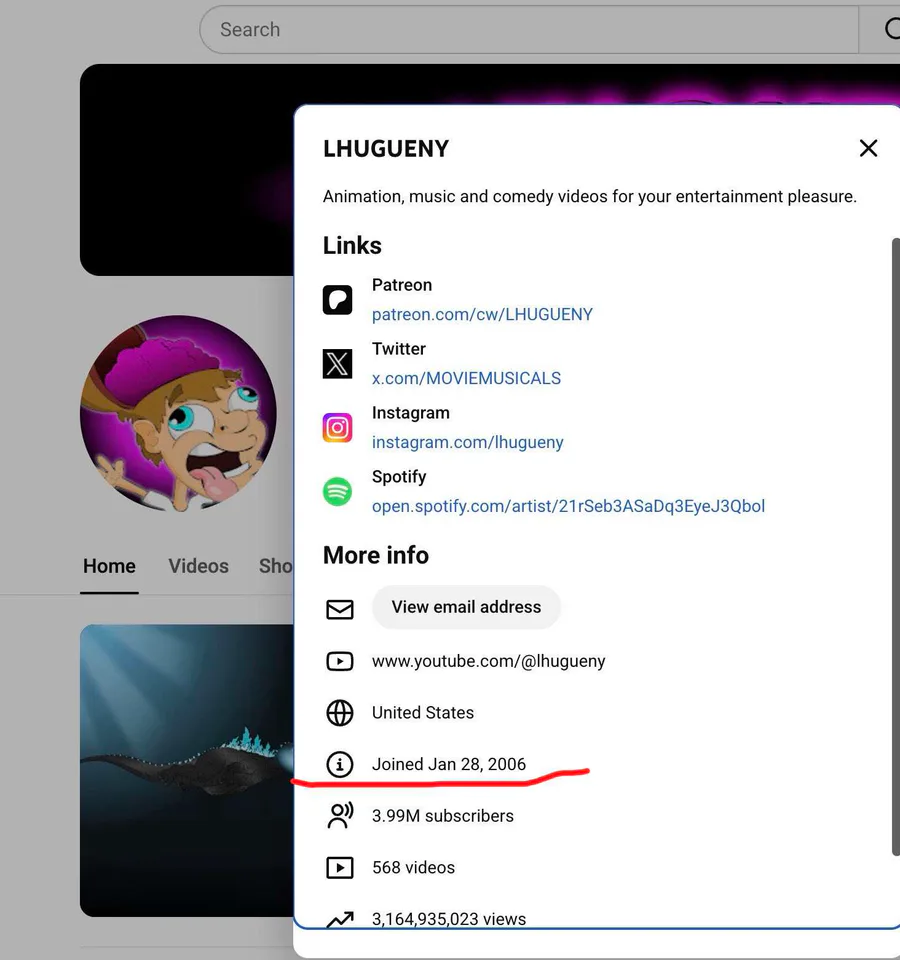
Task: Click the channel avatar picture
Action: coord(178,414)
